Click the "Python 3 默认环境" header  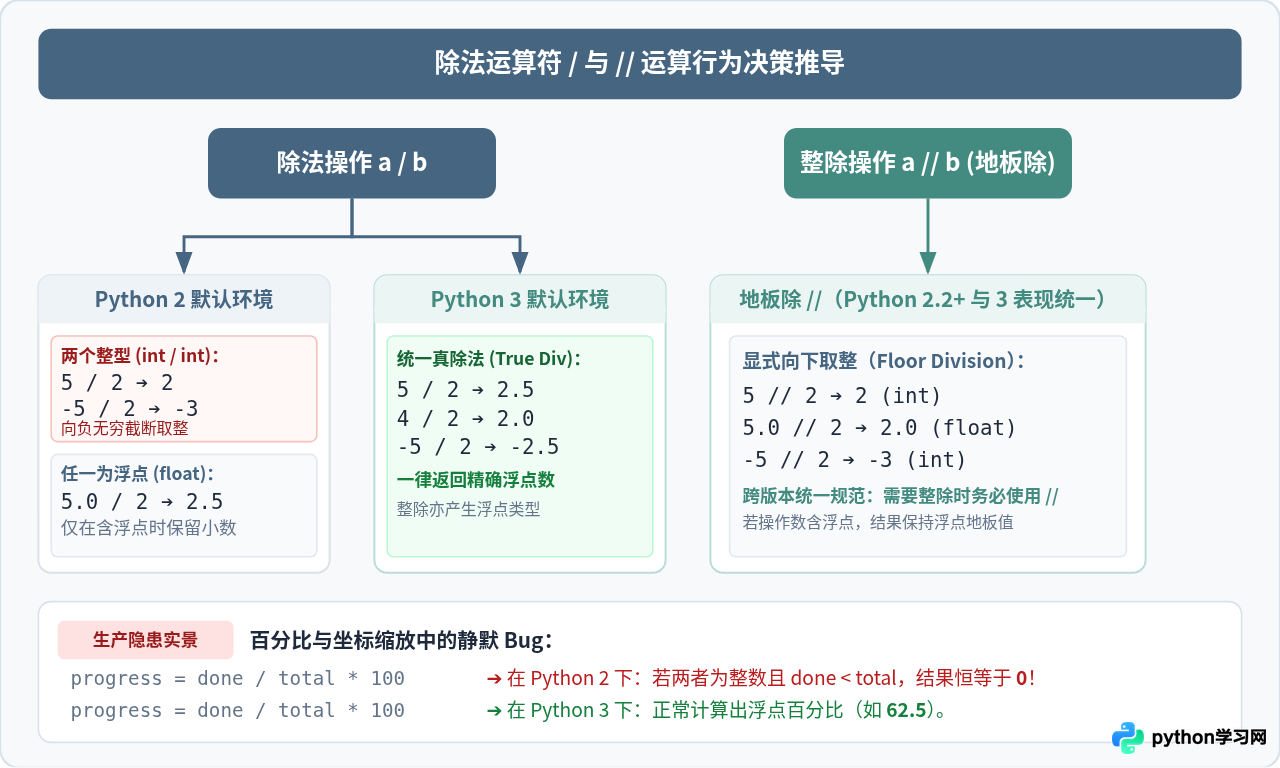click(520, 299)
